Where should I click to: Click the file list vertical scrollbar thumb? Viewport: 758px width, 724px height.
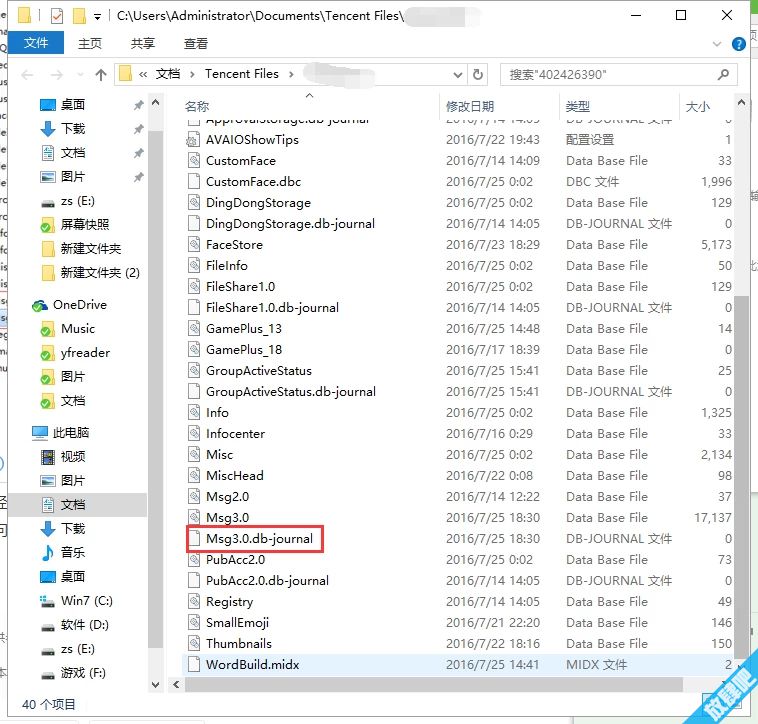coord(741,476)
